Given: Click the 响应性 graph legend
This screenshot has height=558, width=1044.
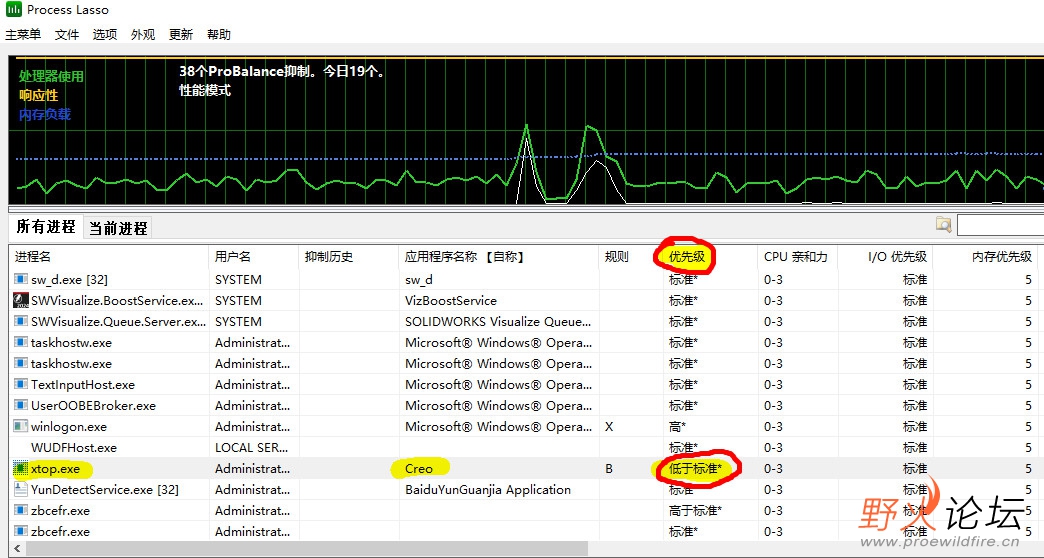Looking at the screenshot, I should pyautogui.click(x=39, y=95).
